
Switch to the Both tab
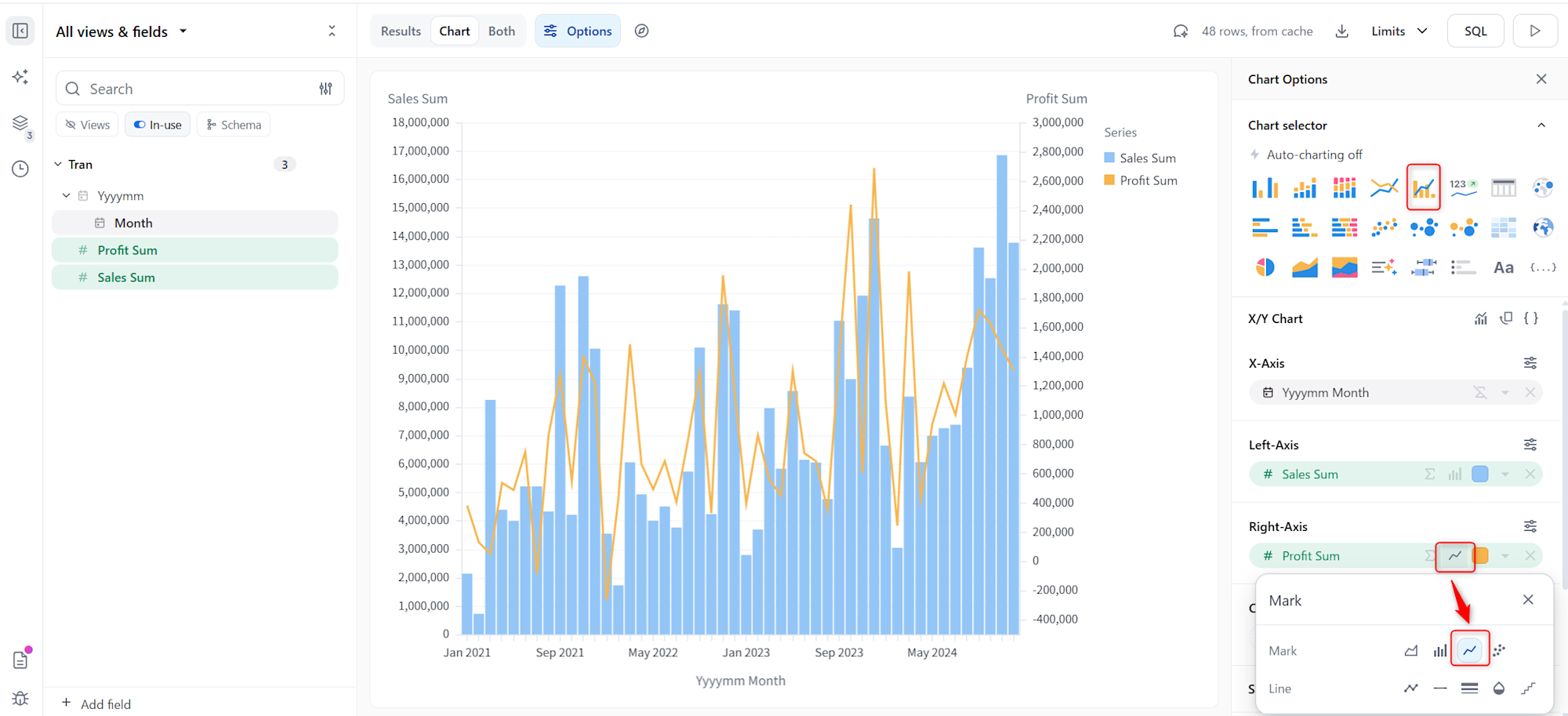pos(501,31)
